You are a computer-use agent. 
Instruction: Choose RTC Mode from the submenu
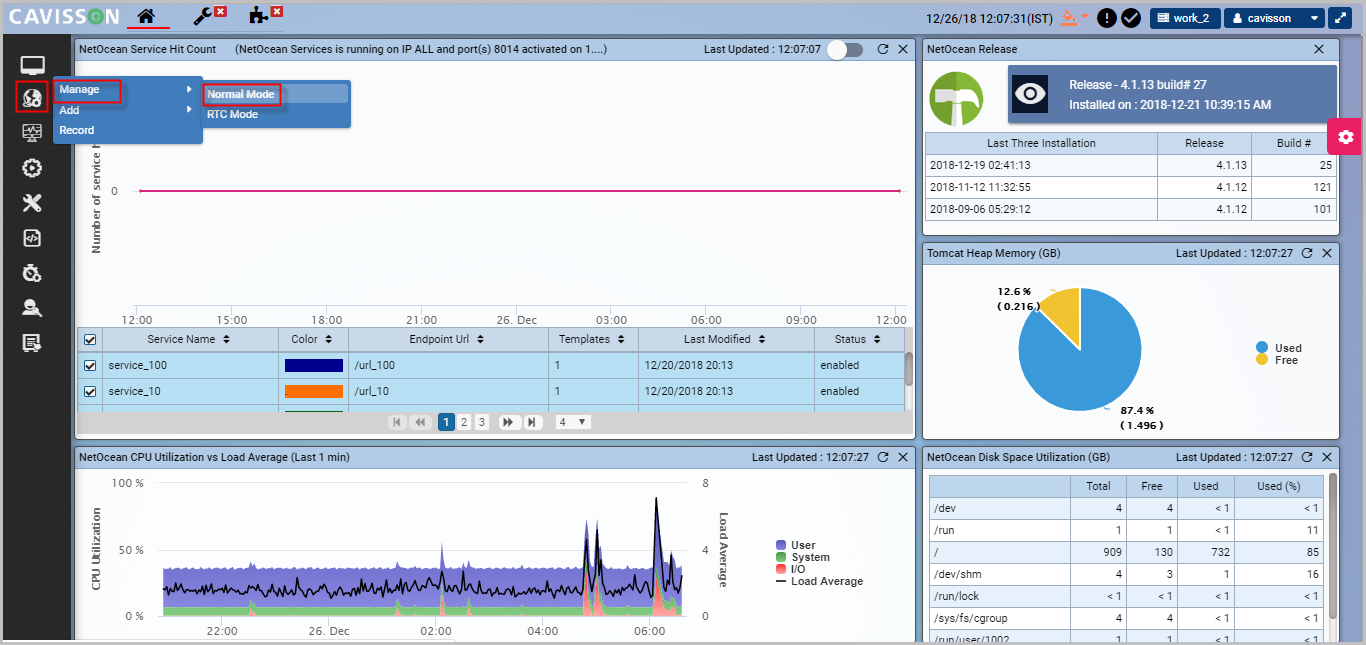point(276,114)
